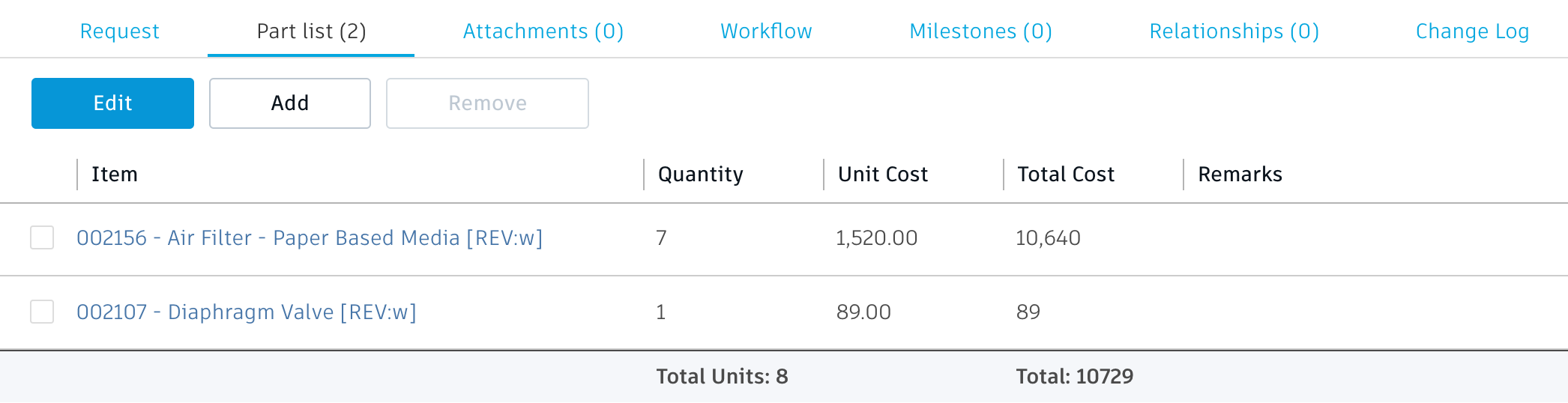This screenshot has height=403, width=1568.
Task: Open the Milestones (0) tab
Action: click(x=980, y=31)
